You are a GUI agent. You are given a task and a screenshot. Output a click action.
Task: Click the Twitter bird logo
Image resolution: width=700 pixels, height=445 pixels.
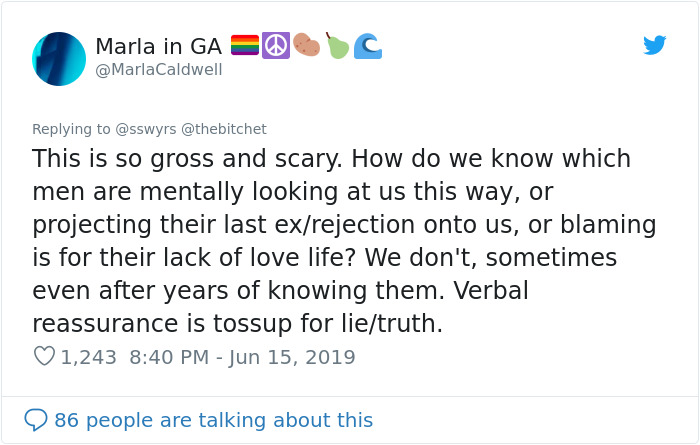(x=654, y=45)
